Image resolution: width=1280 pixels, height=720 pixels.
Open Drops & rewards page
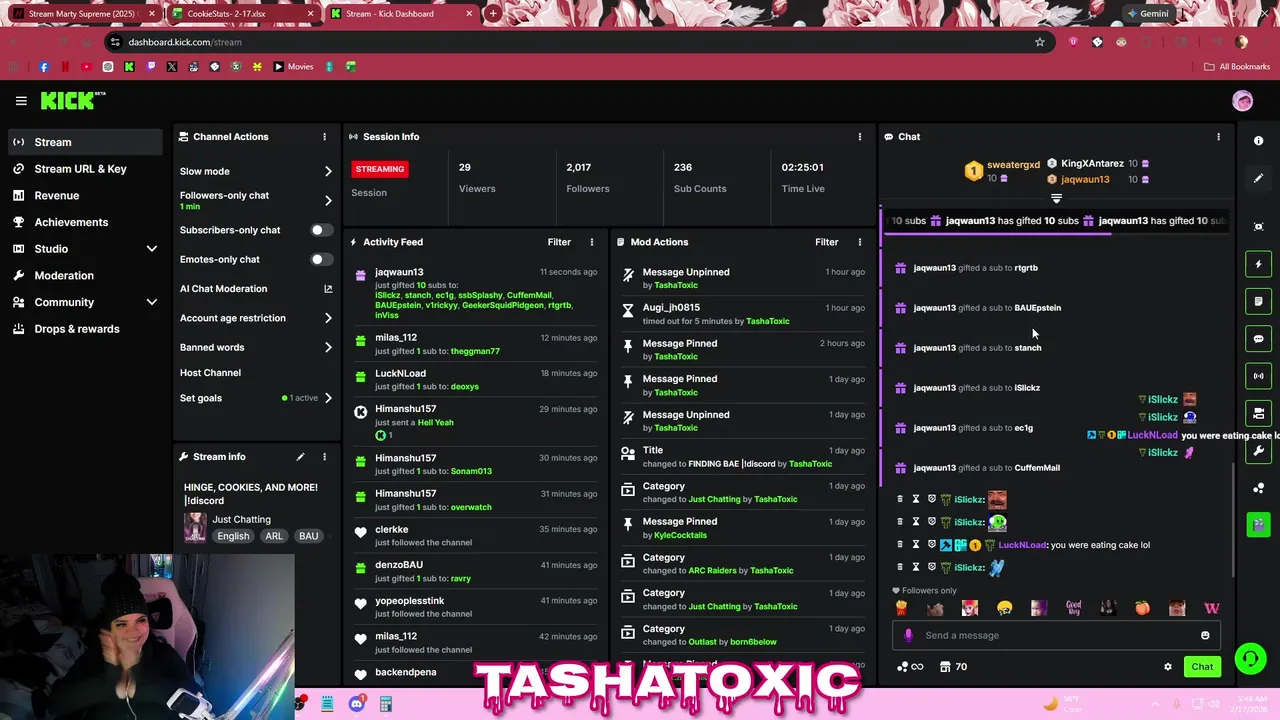coord(84,329)
